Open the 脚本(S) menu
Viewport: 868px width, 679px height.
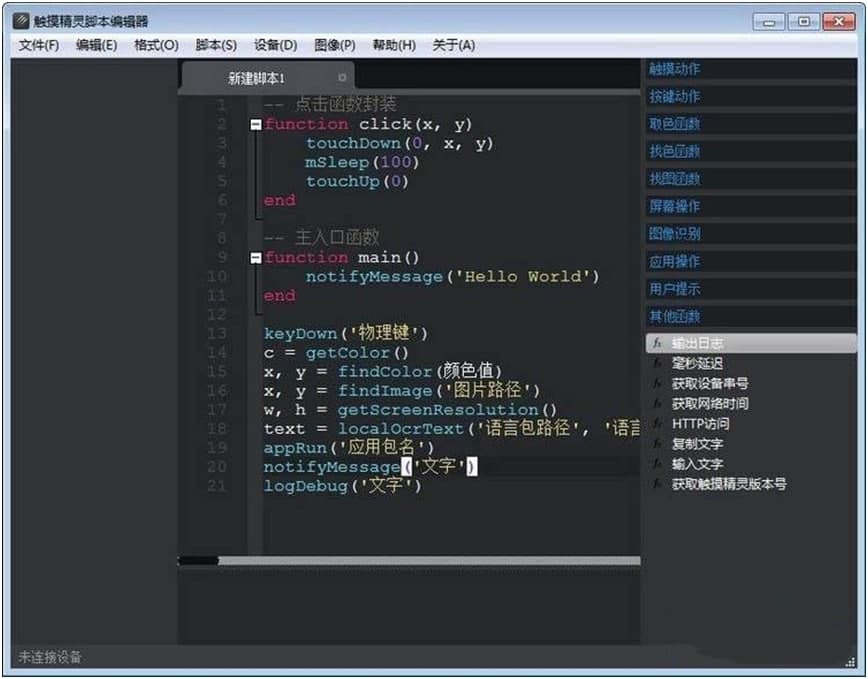216,45
